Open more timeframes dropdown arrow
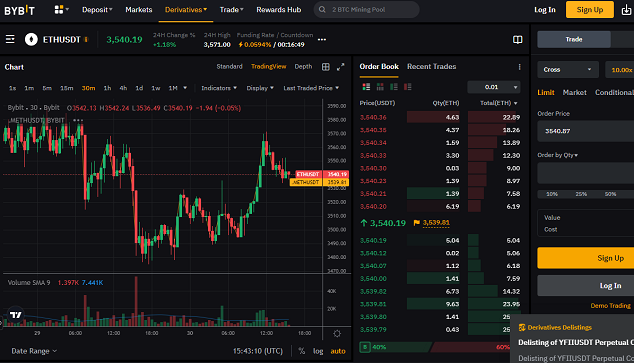The height and width of the screenshot is (363, 634). pyautogui.click(x=185, y=88)
